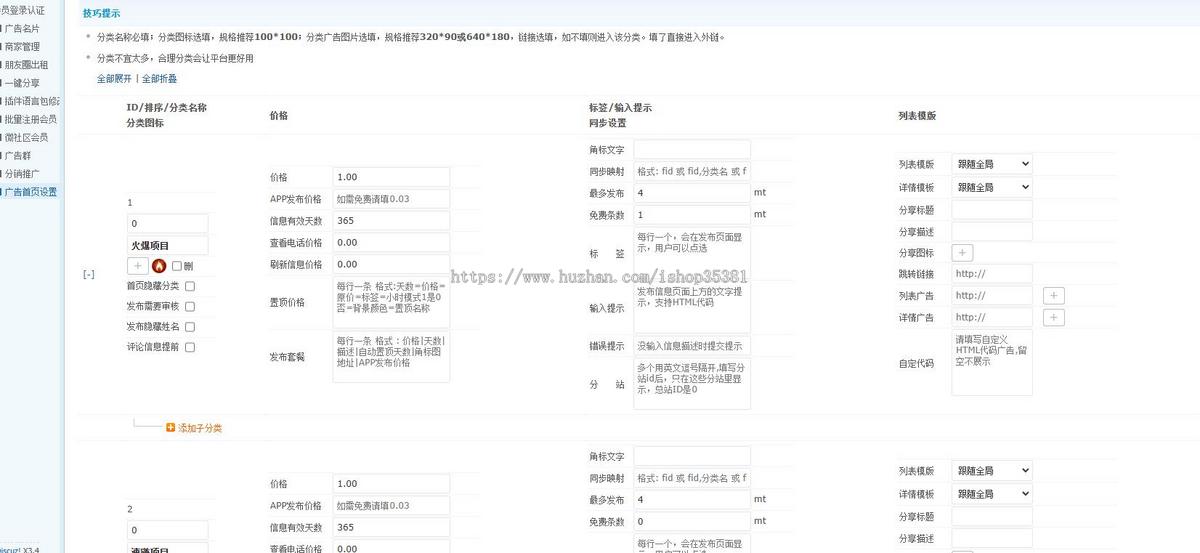Click the plus button beside 详情广告 field

pos(1054,317)
